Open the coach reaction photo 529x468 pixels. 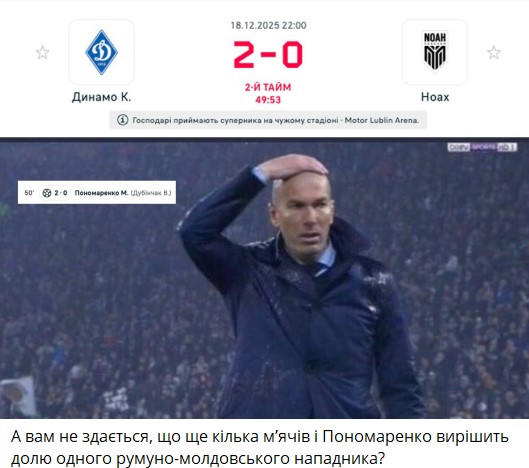click(x=264, y=278)
